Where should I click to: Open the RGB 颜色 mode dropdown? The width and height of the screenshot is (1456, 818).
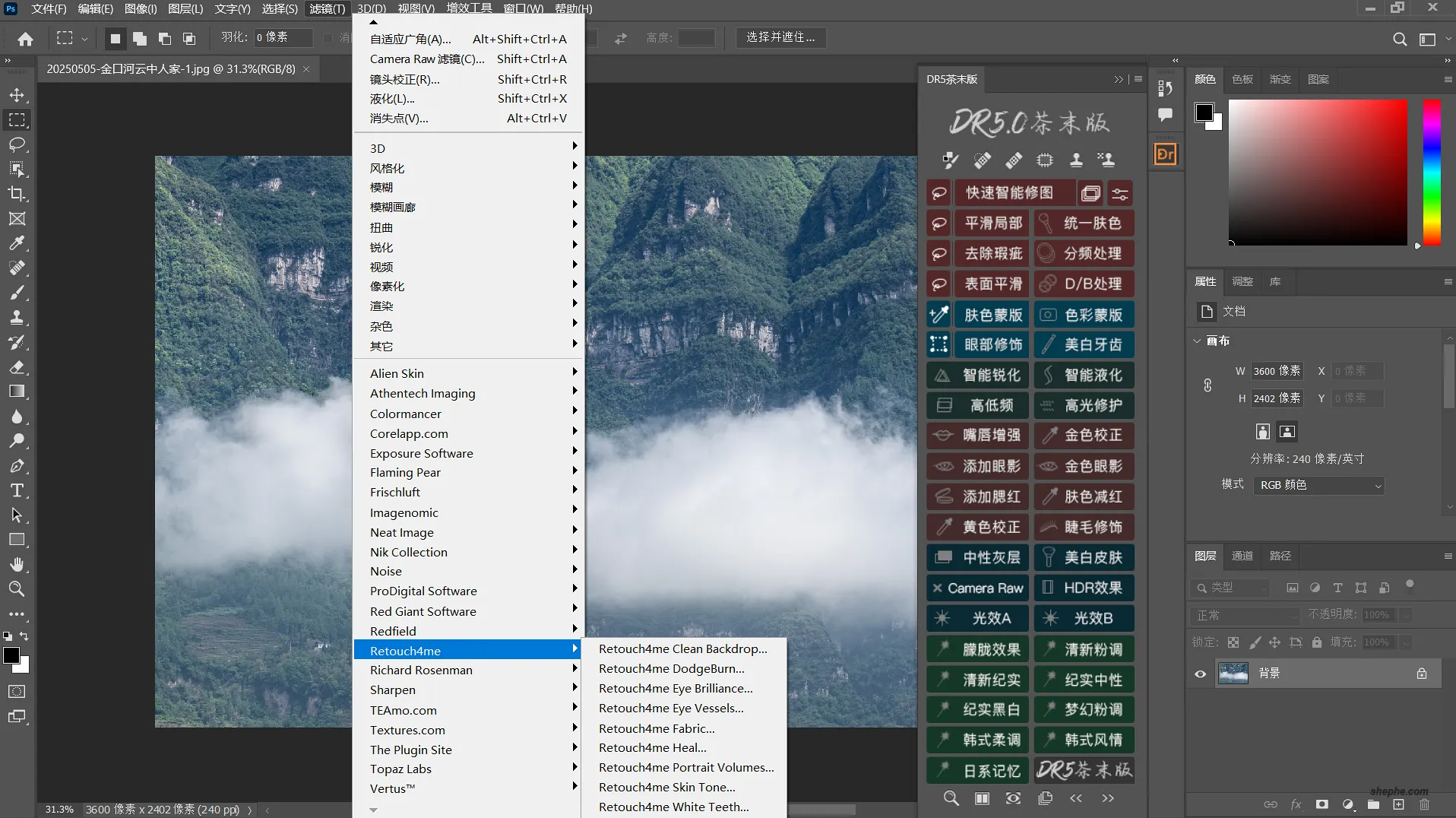[x=1318, y=485]
